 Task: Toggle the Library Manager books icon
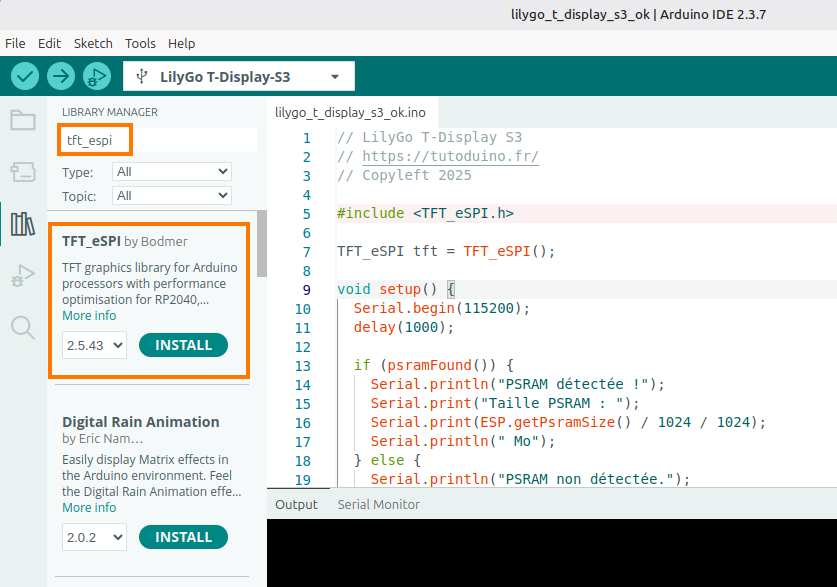coord(22,224)
